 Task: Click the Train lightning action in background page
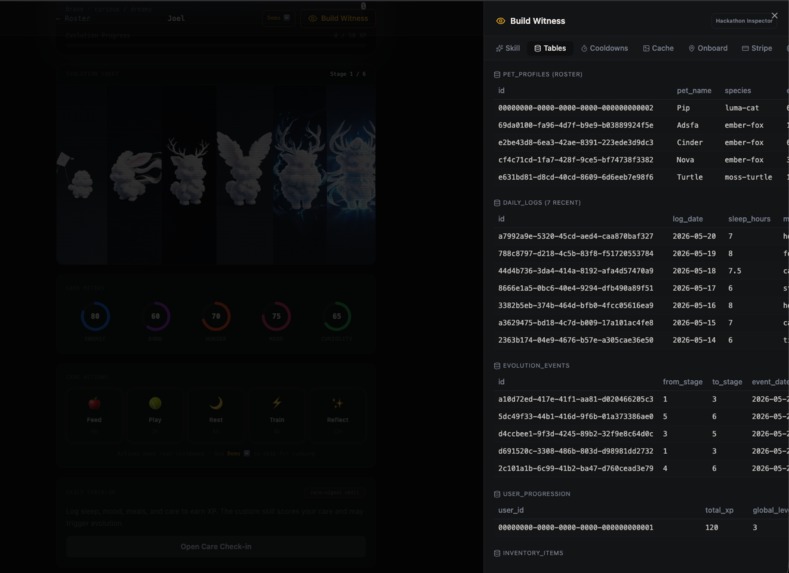coord(277,415)
